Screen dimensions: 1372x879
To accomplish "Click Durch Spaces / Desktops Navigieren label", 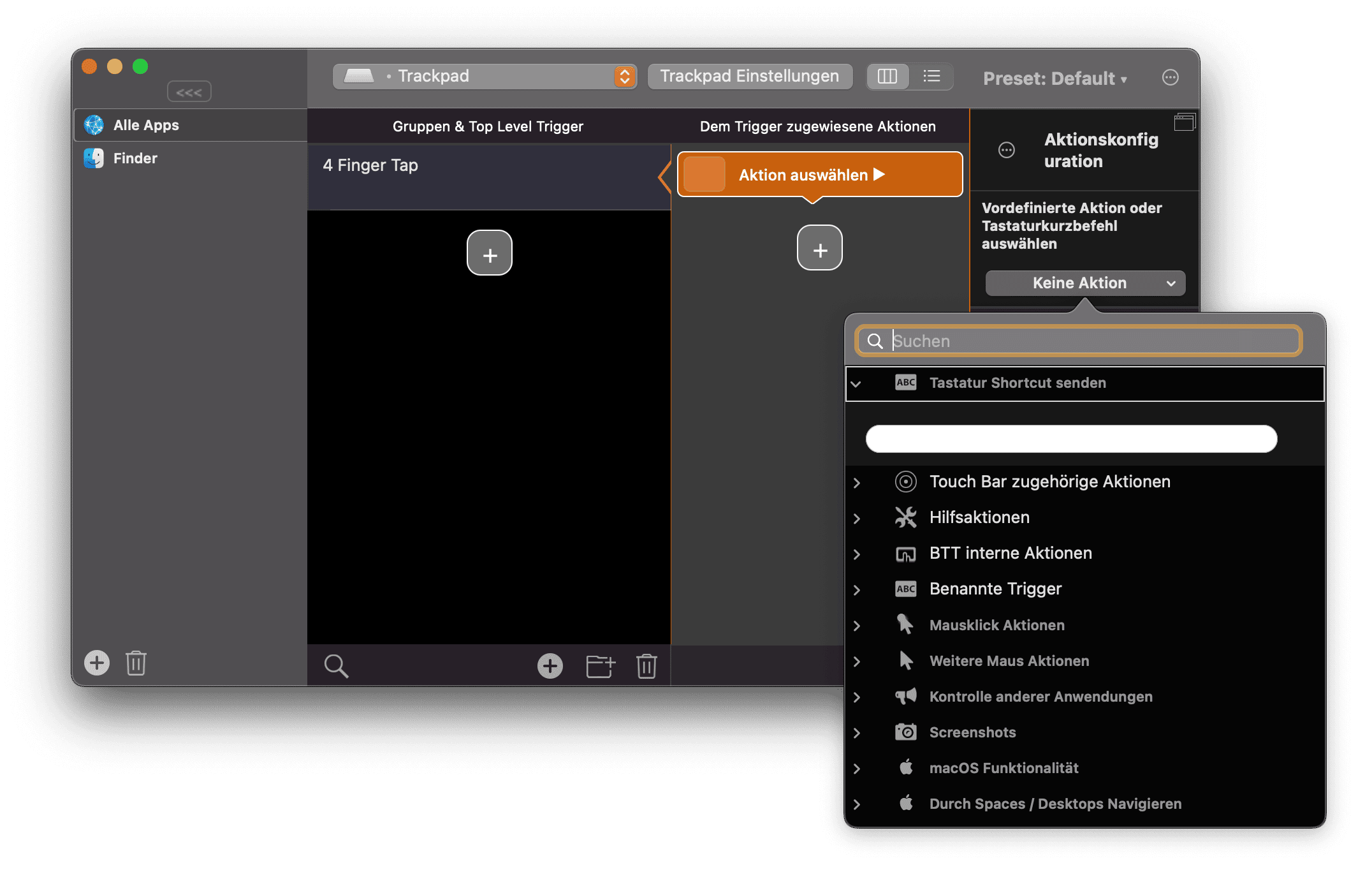I will (x=1055, y=804).
